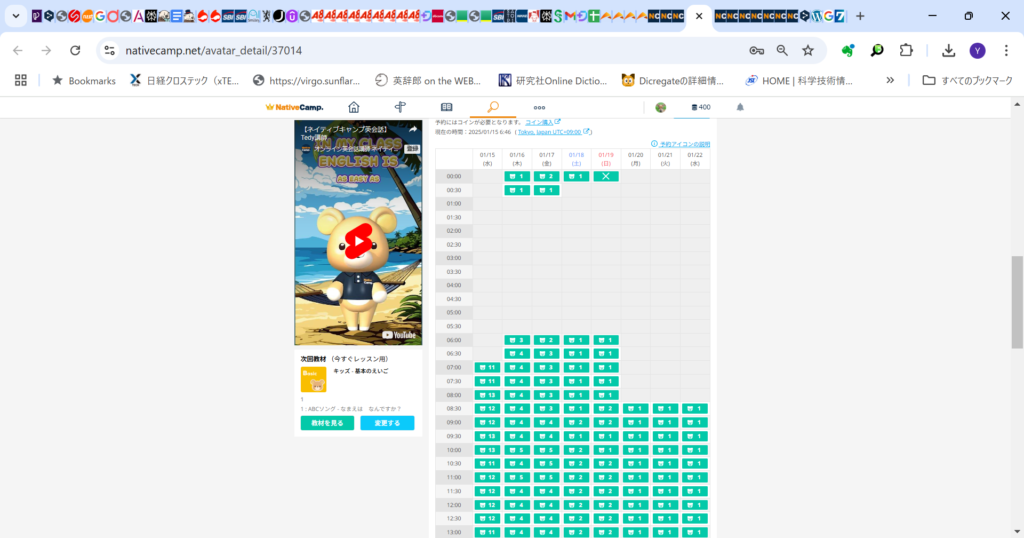Click the notification bell icon
This screenshot has height=538, width=1024.
(x=740, y=107)
